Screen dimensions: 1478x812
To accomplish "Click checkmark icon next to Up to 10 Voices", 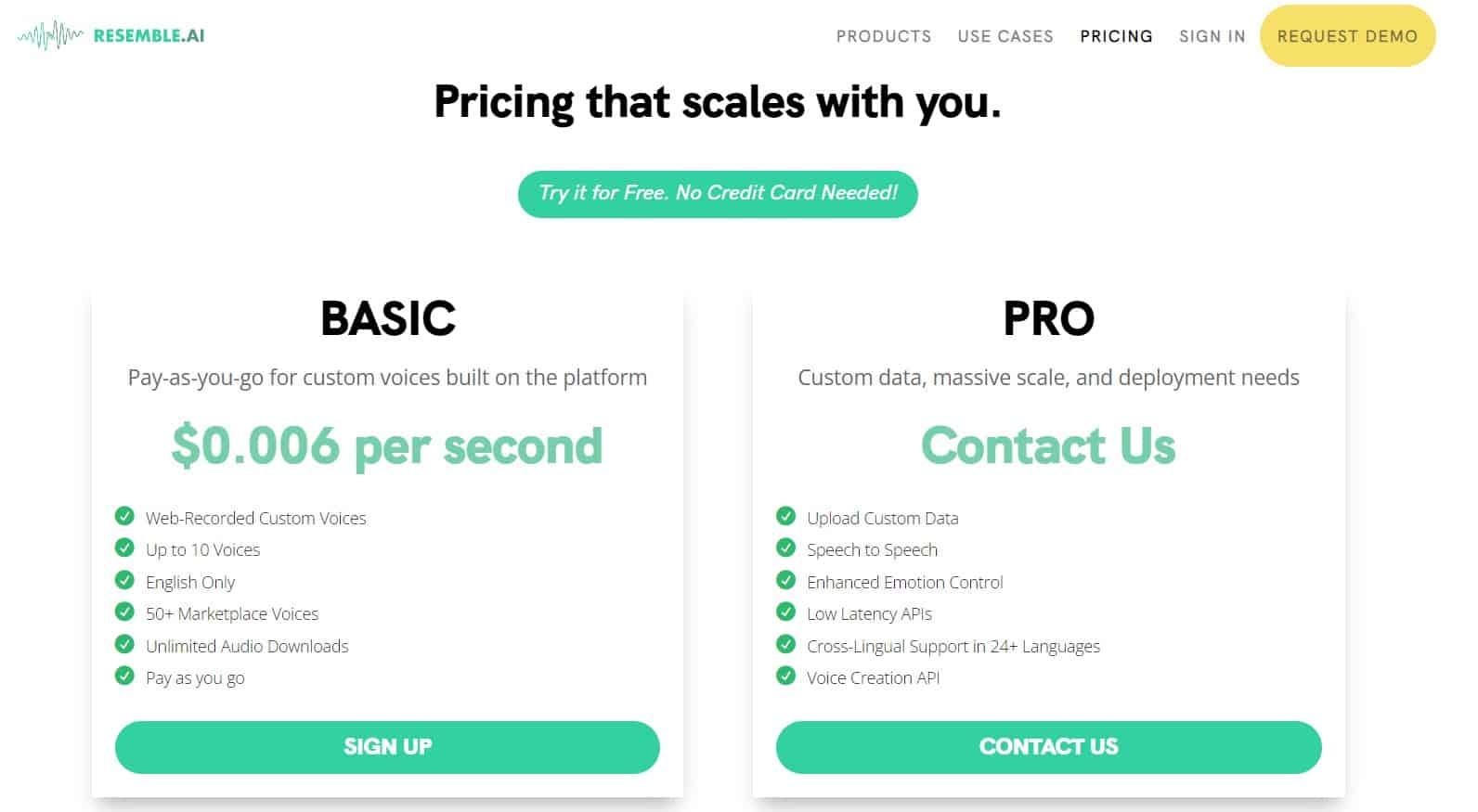I will (124, 548).
